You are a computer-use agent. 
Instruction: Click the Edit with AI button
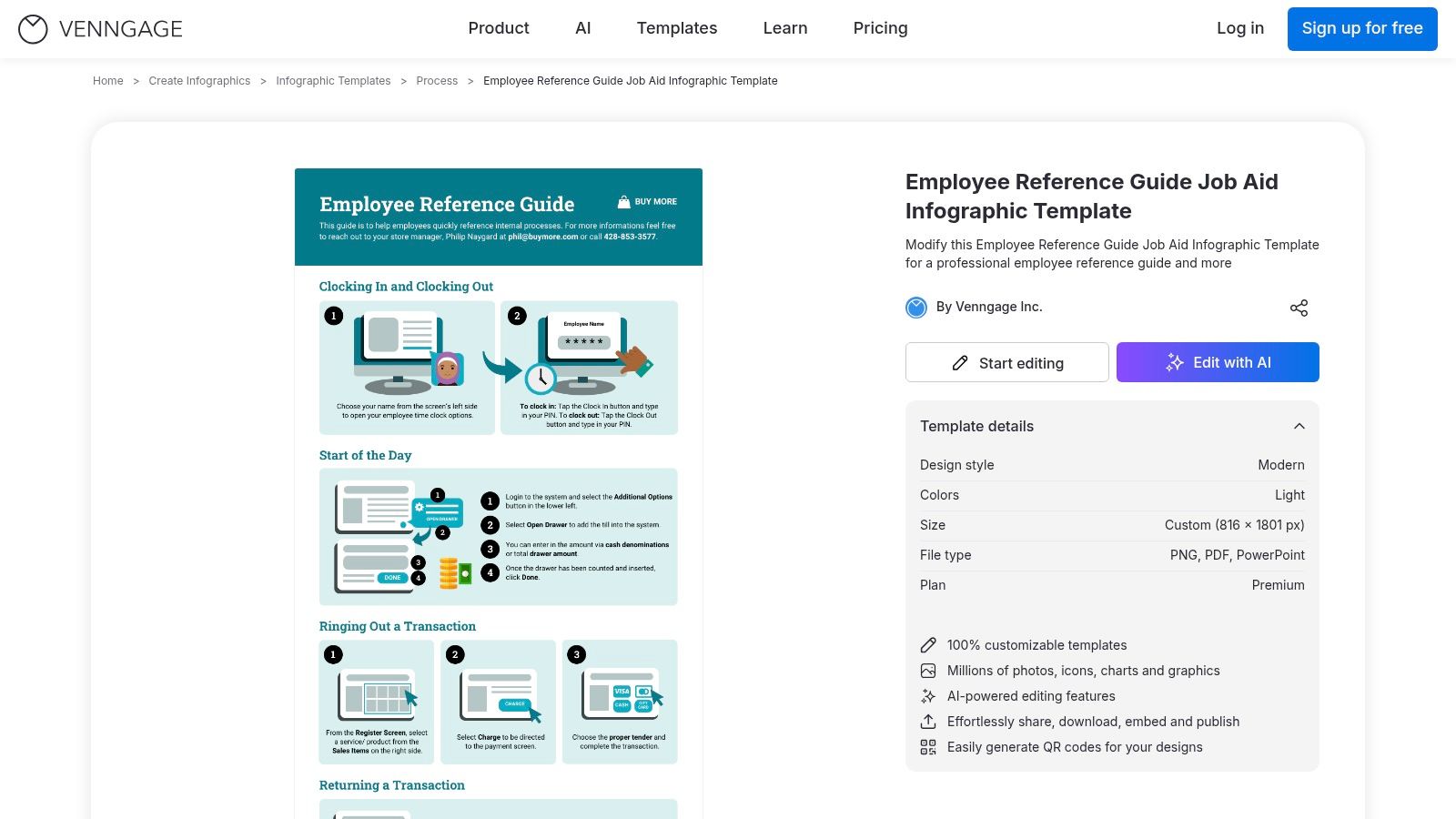[x=1218, y=362]
